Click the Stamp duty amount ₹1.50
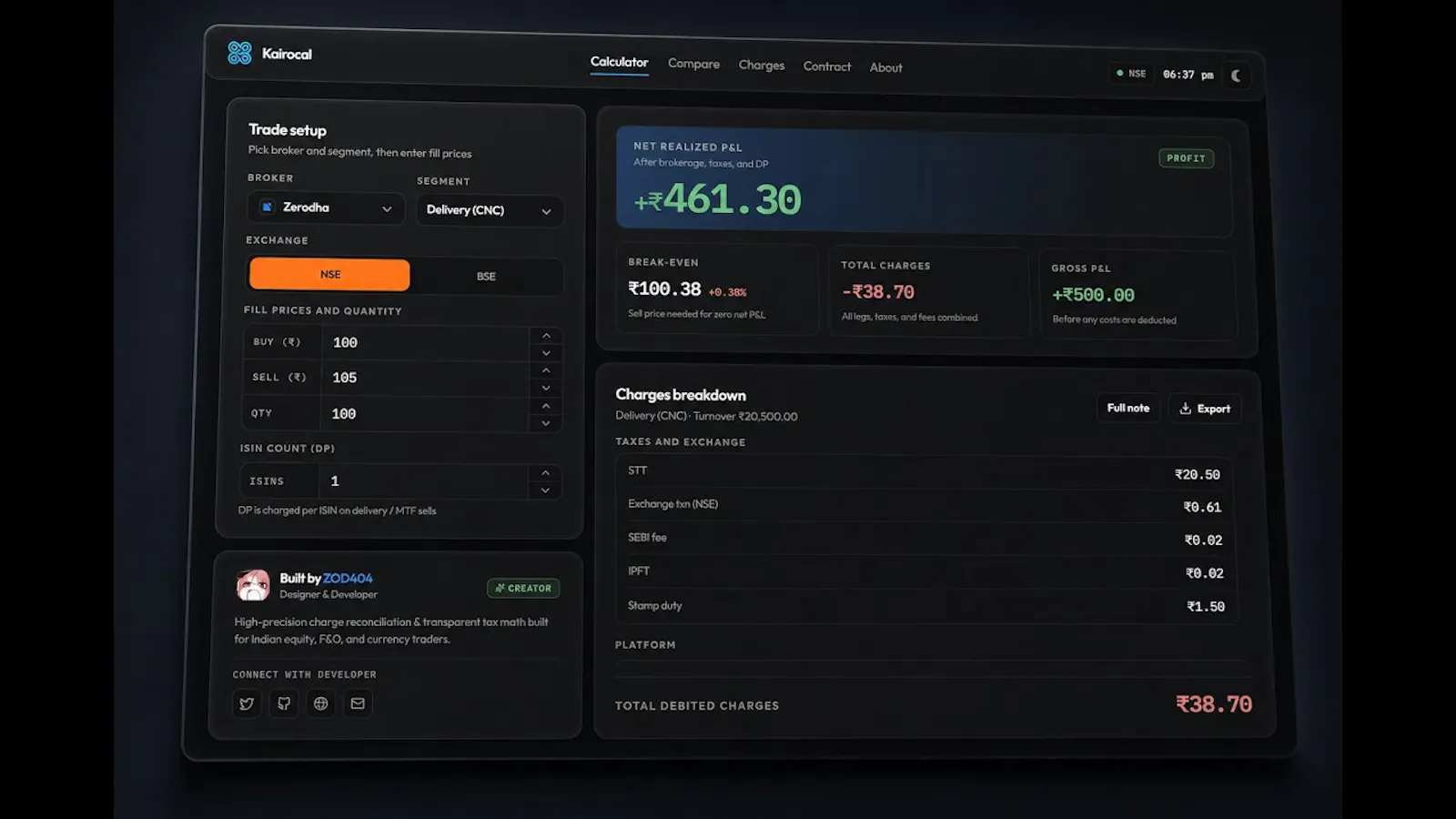This screenshot has width=1456, height=819. click(x=1206, y=606)
